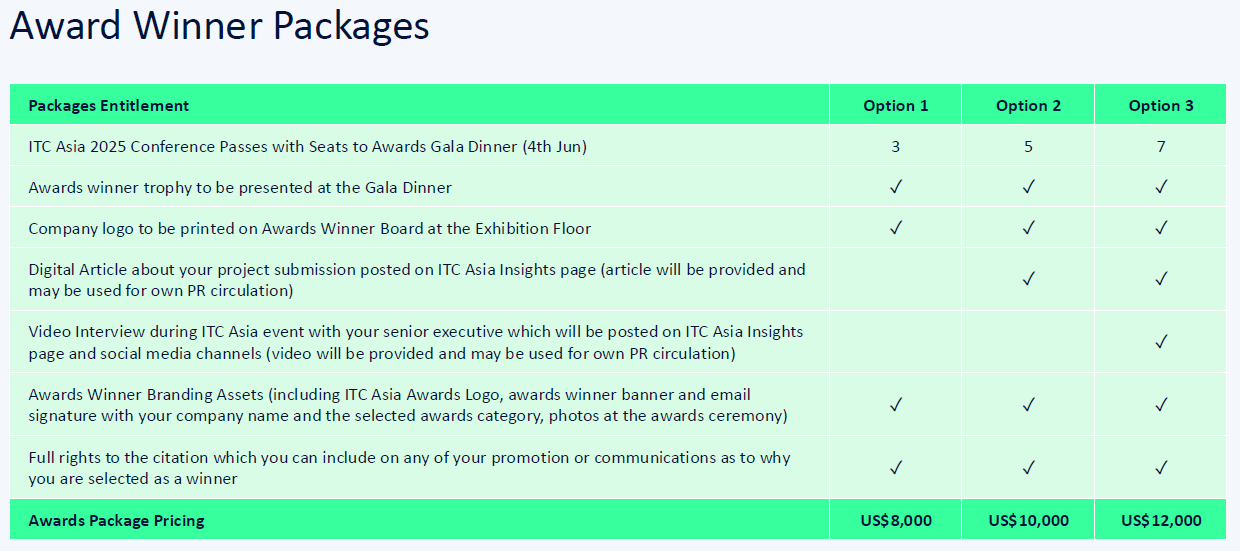This screenshot has width=1240, height=551.
Task: Click the Option 2 citation rights checkmark
Action: [x=1028, y=467]
